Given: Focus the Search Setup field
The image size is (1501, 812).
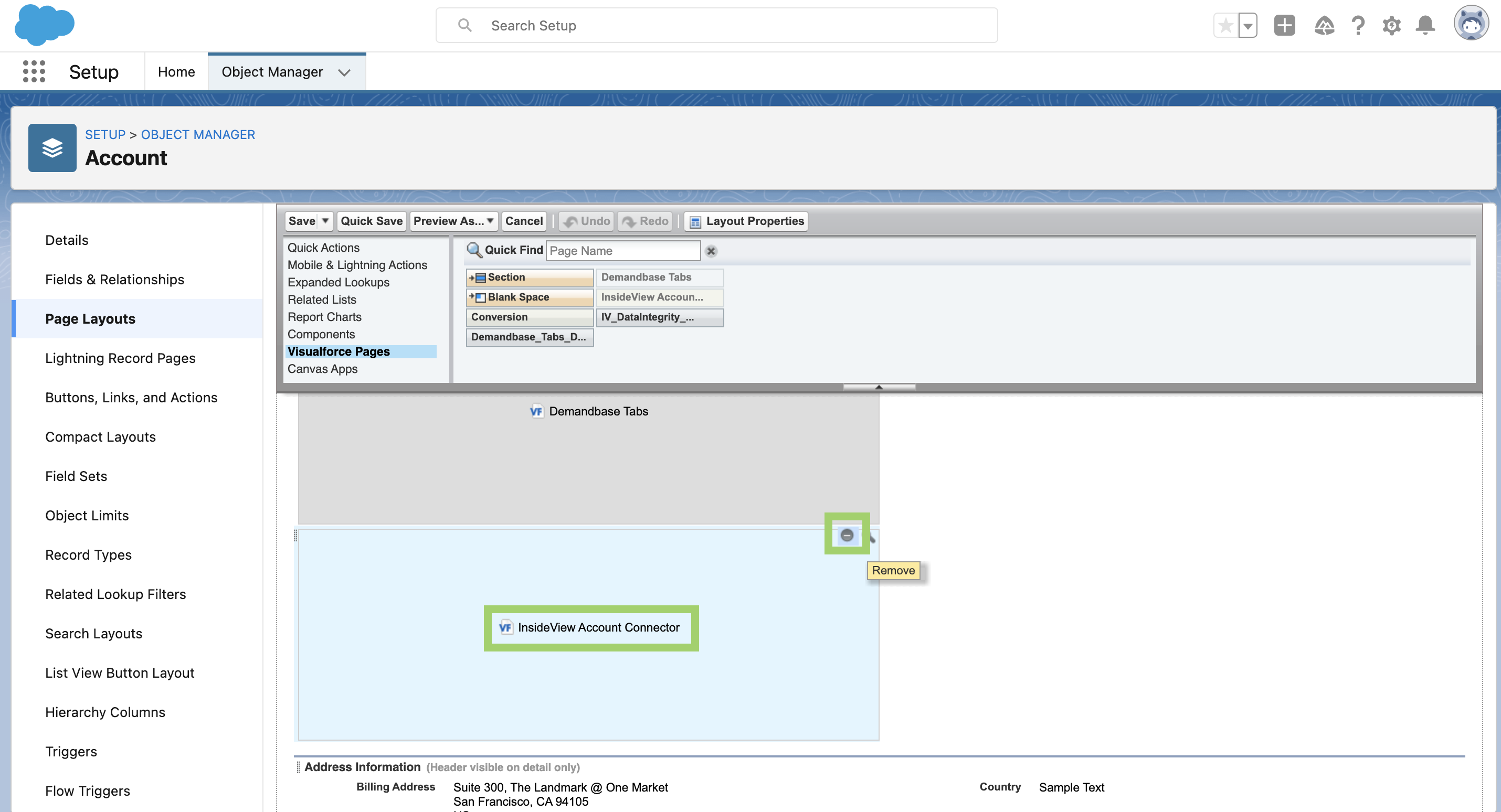Looking at the screenshot, I should 717,25.
